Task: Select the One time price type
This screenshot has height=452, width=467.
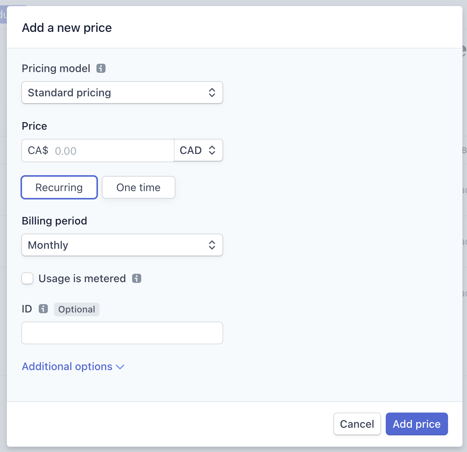Action: pos(138,187)
